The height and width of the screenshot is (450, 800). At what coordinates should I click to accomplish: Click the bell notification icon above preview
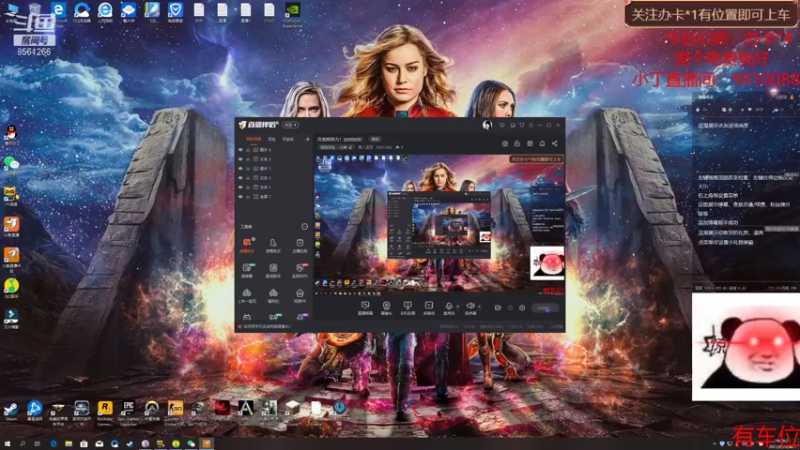(542, 143)
